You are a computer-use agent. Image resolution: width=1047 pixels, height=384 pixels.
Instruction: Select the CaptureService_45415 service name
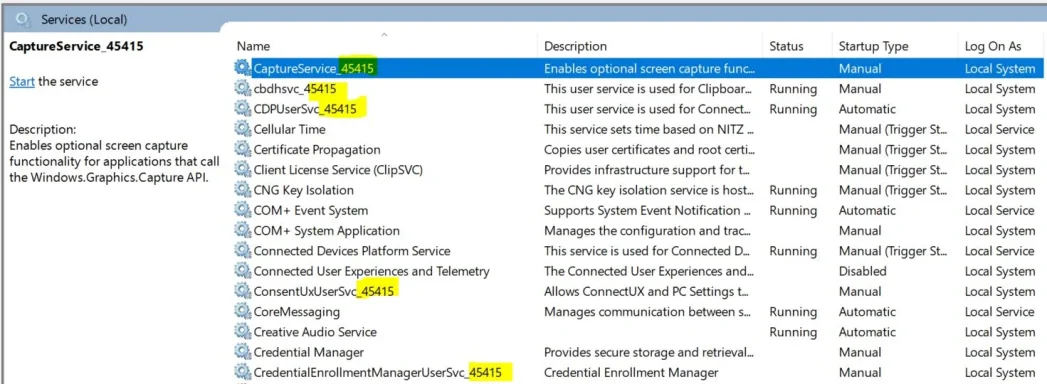314,68
